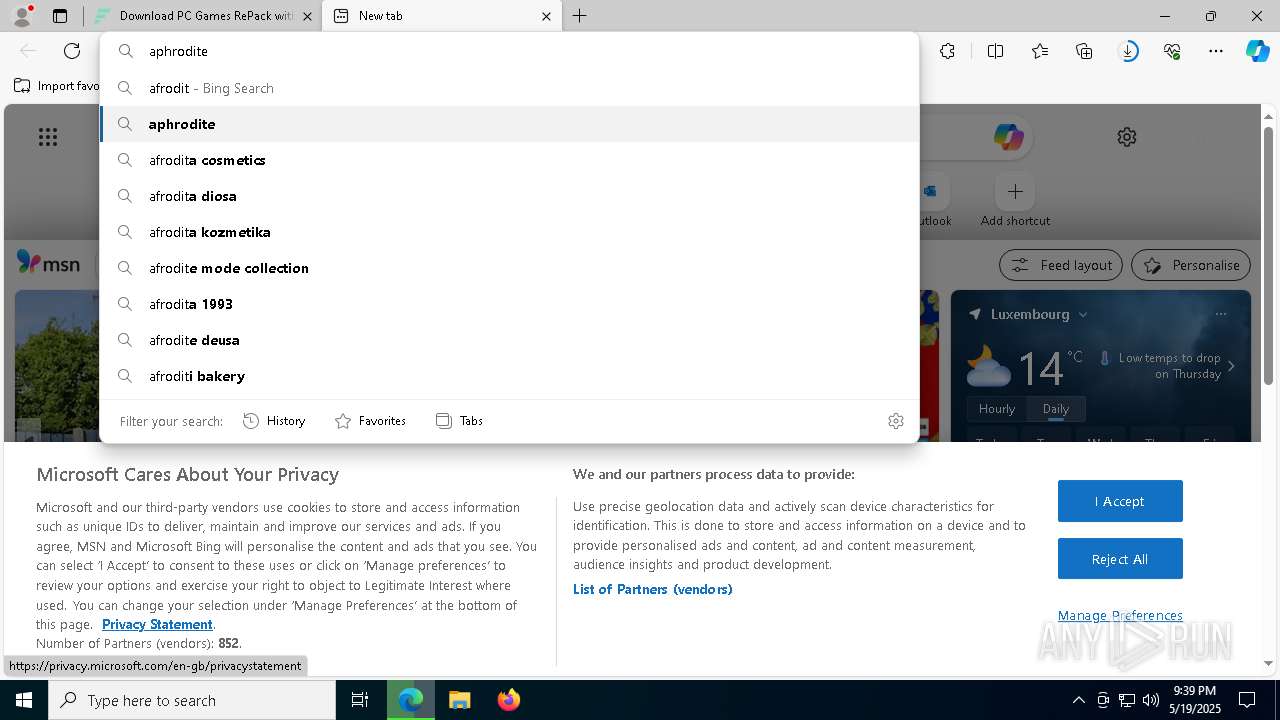Open Task View on taskbar

360,700
